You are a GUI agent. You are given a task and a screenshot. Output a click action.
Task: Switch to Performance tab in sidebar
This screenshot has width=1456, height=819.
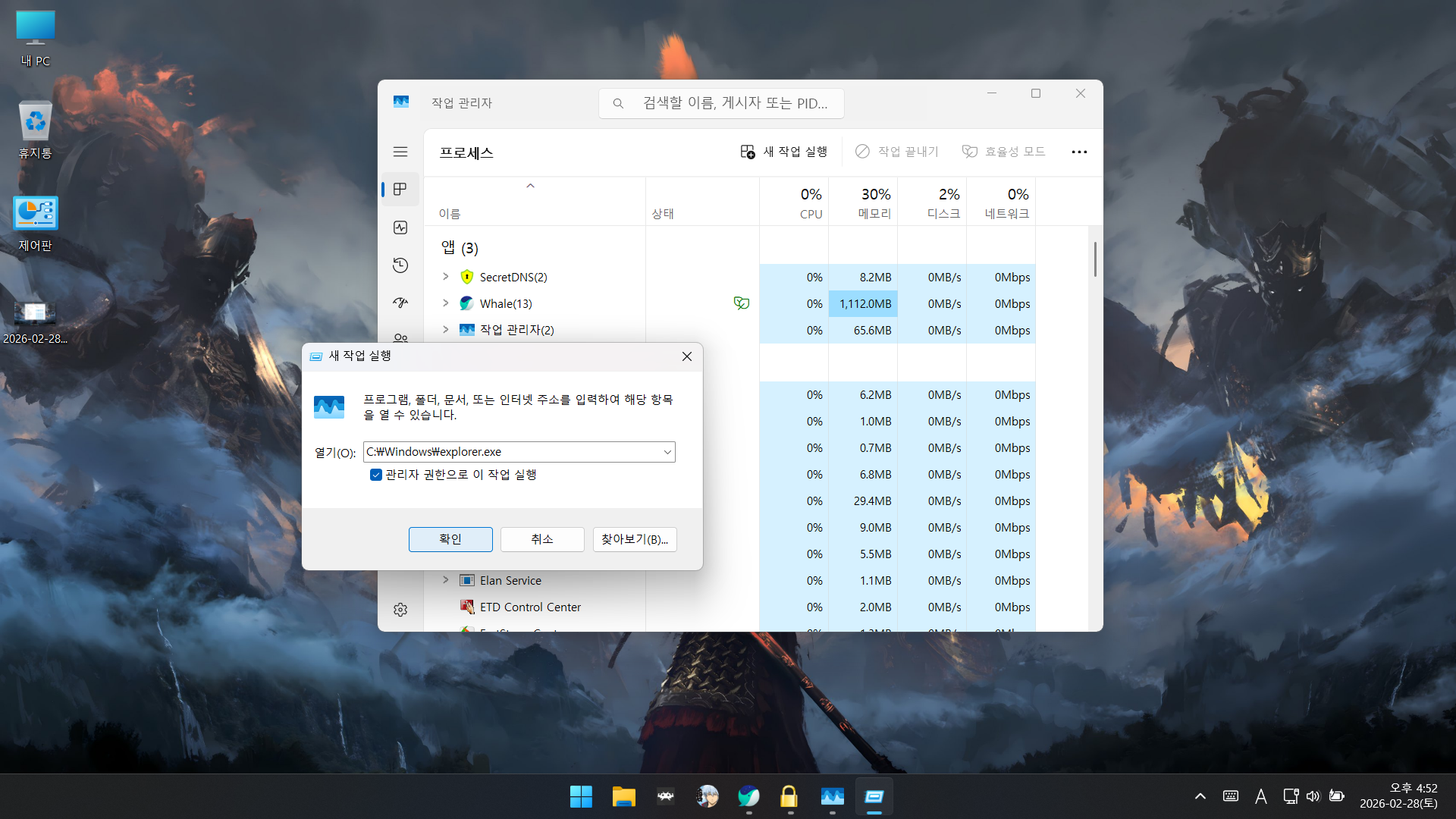coord(400,227)
